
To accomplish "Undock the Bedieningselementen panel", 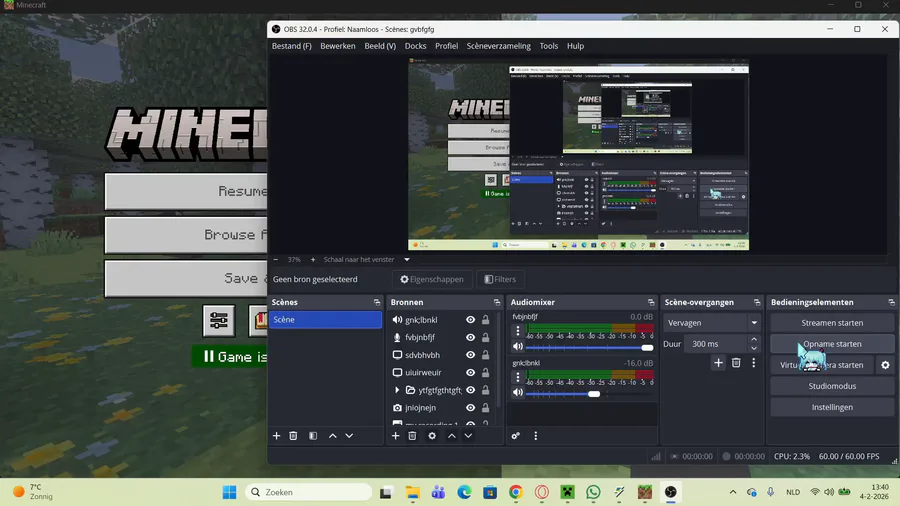I will coord(891,302).
